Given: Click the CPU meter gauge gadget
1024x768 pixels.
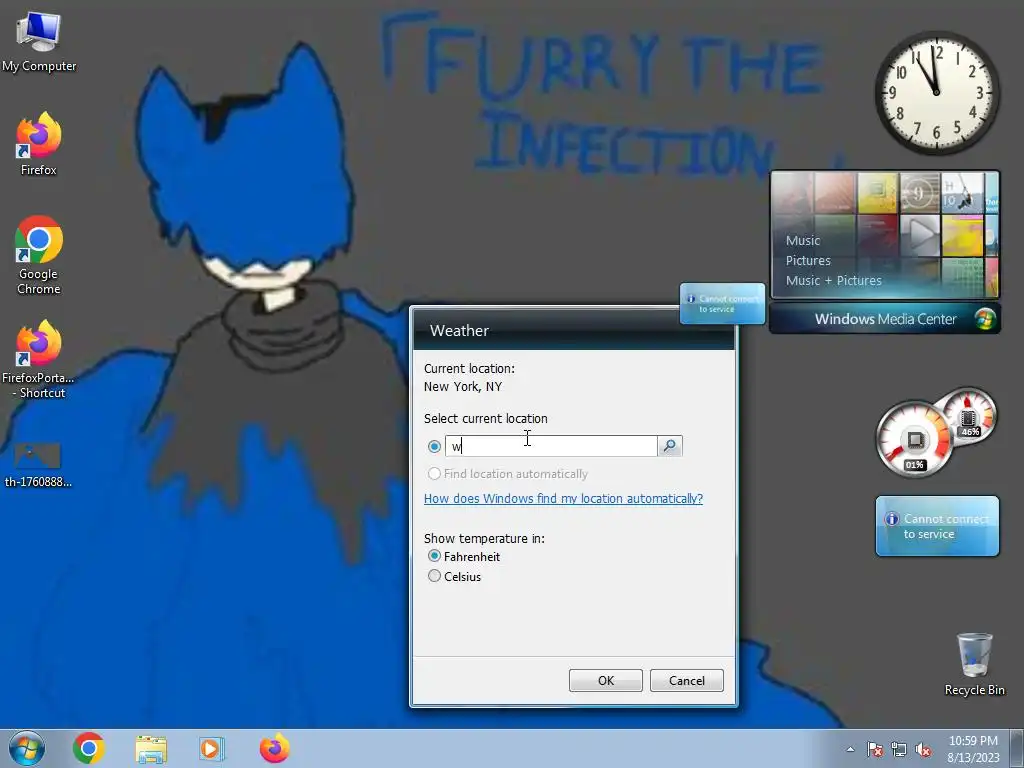Looking at the screenshot, I should 914,439.
